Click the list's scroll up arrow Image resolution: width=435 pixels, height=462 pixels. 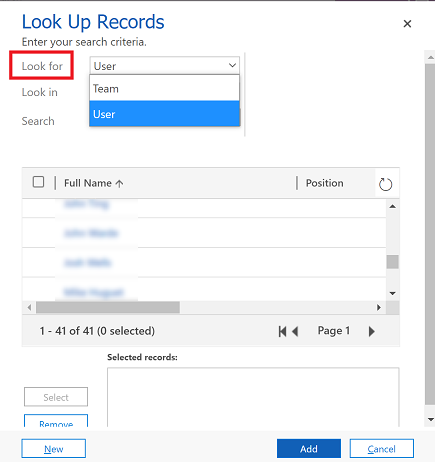pyautogui.click(x=393, y=207)
